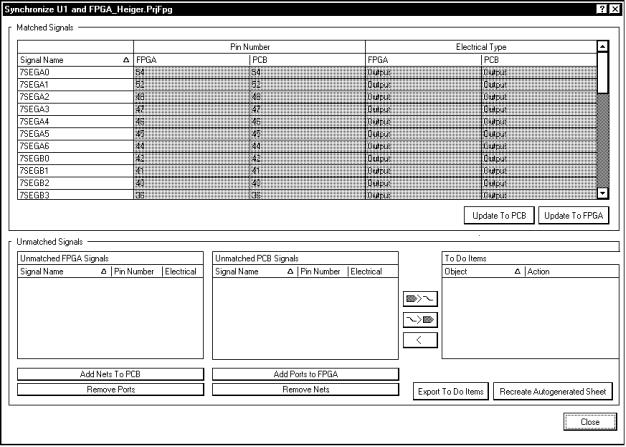The height and width of the screenshot is (447, 626).
Task: Click the Electrical Type group header
Action: coord(481,47)
